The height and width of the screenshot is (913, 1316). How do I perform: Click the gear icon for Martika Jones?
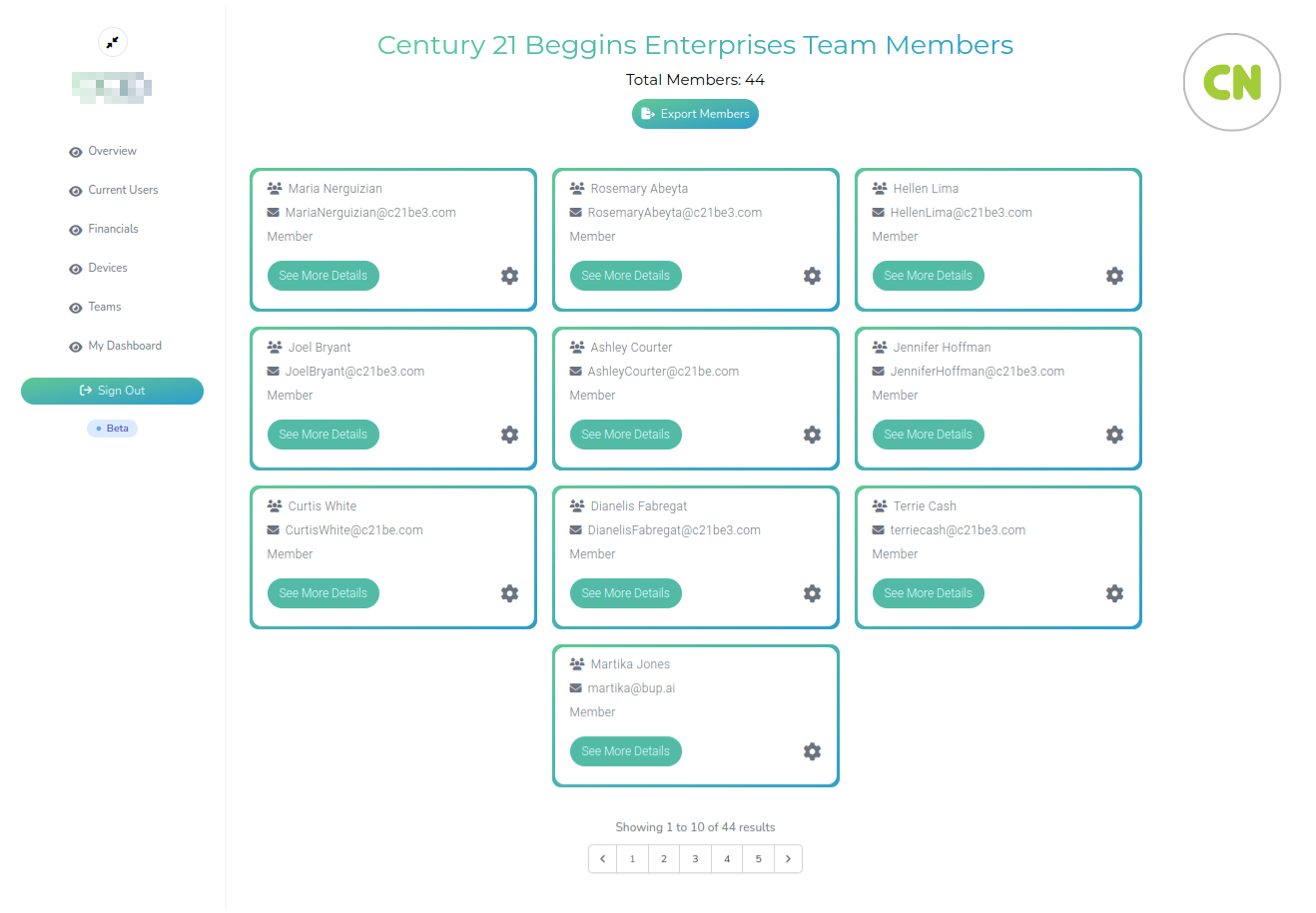click(812, 751)
